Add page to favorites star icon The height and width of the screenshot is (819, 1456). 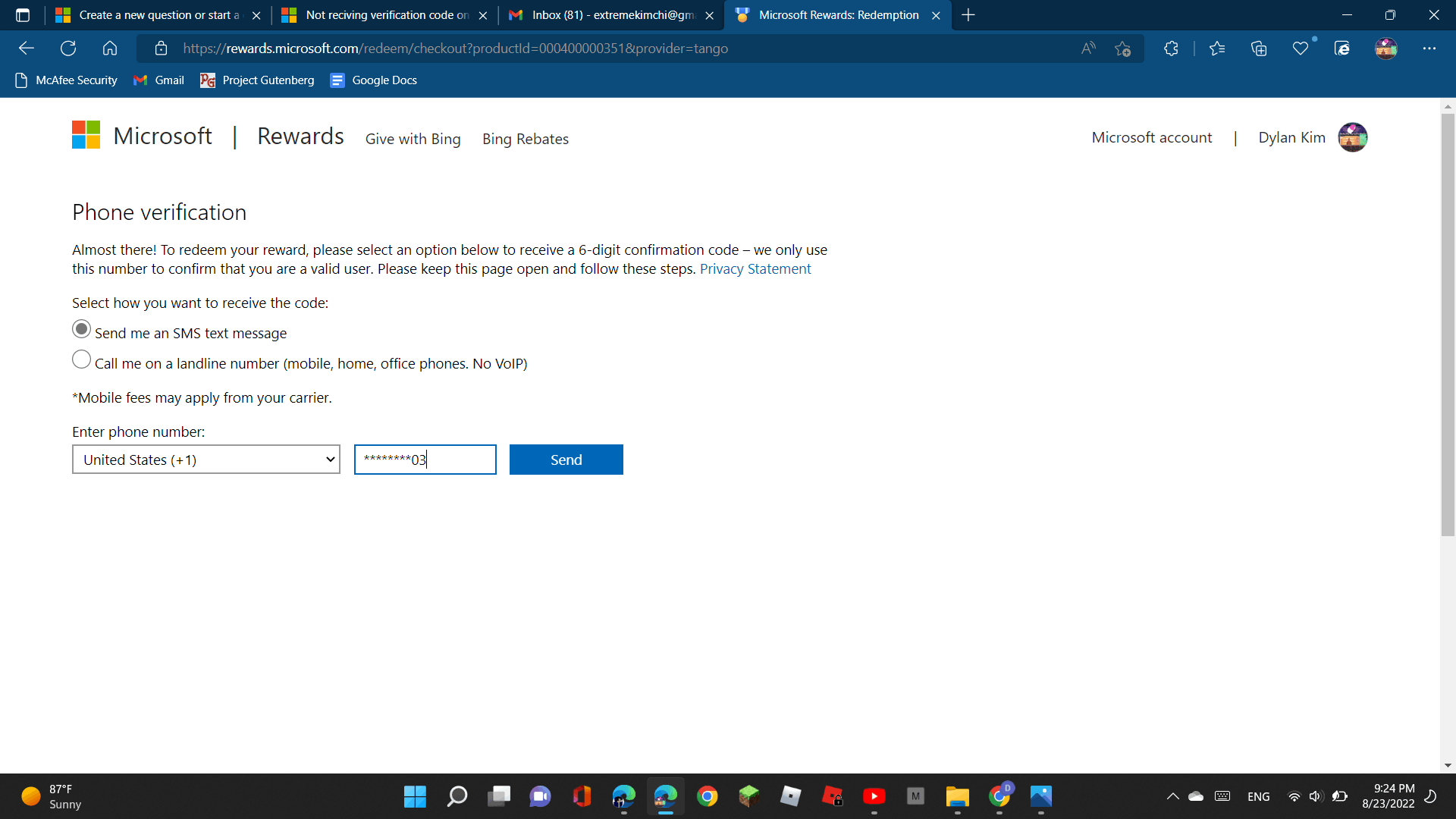coord(1122,49)
